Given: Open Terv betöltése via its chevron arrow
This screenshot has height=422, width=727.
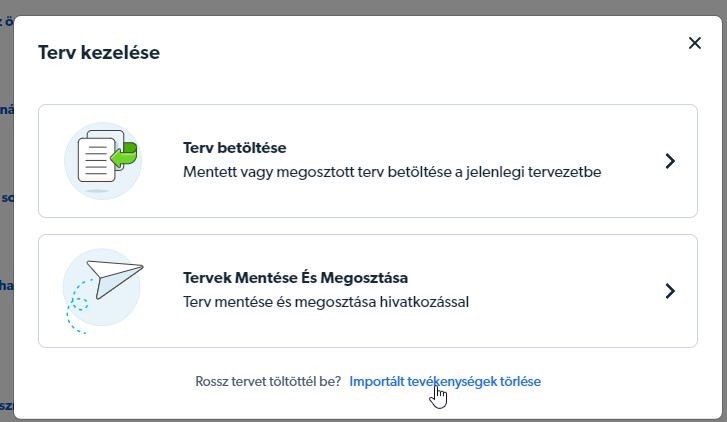Looking at the screenshot, I should tap(670, 161).
